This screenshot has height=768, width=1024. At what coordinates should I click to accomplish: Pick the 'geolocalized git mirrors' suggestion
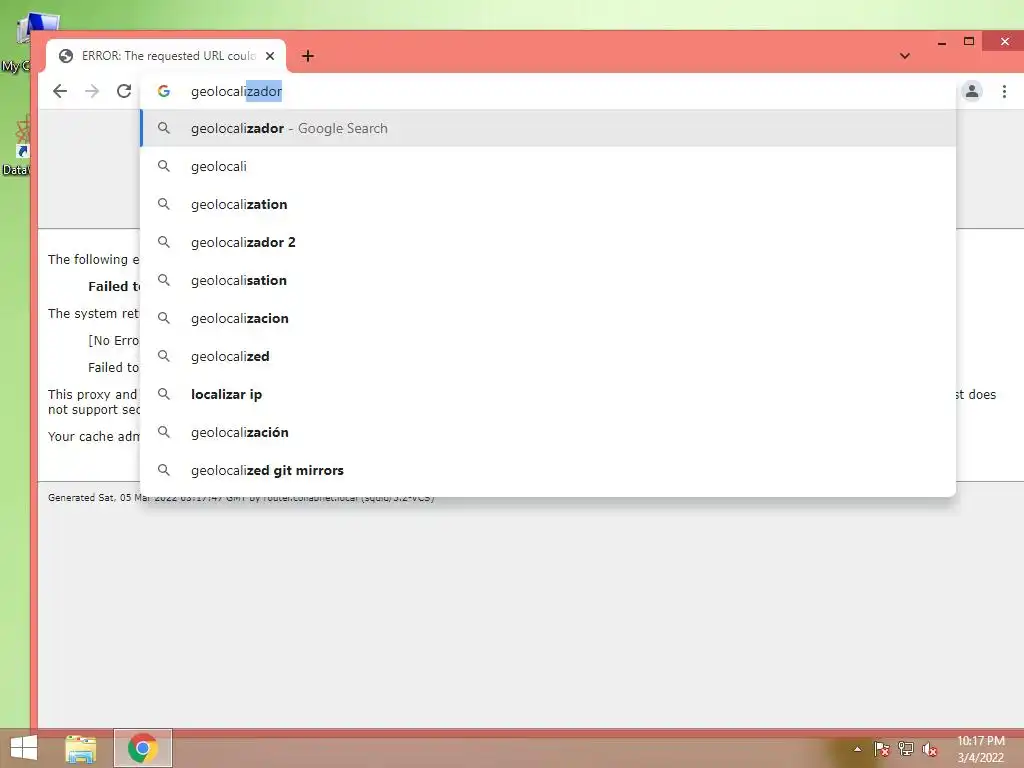(x=549, y=470)
